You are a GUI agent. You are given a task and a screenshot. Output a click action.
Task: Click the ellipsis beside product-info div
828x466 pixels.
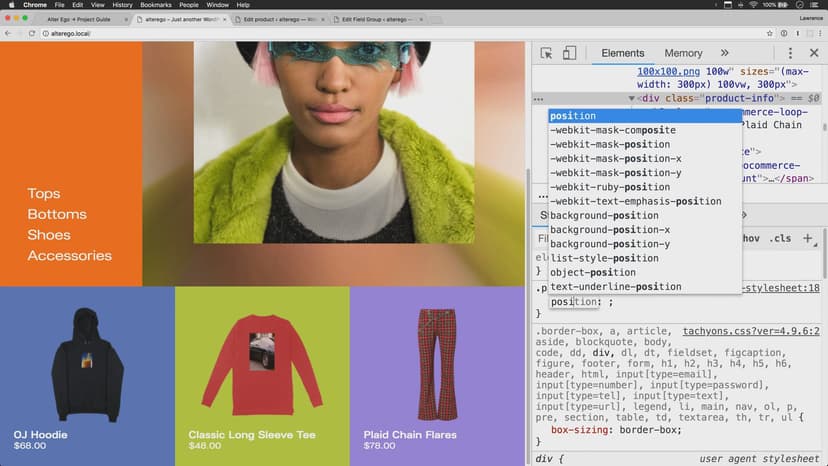539,99
